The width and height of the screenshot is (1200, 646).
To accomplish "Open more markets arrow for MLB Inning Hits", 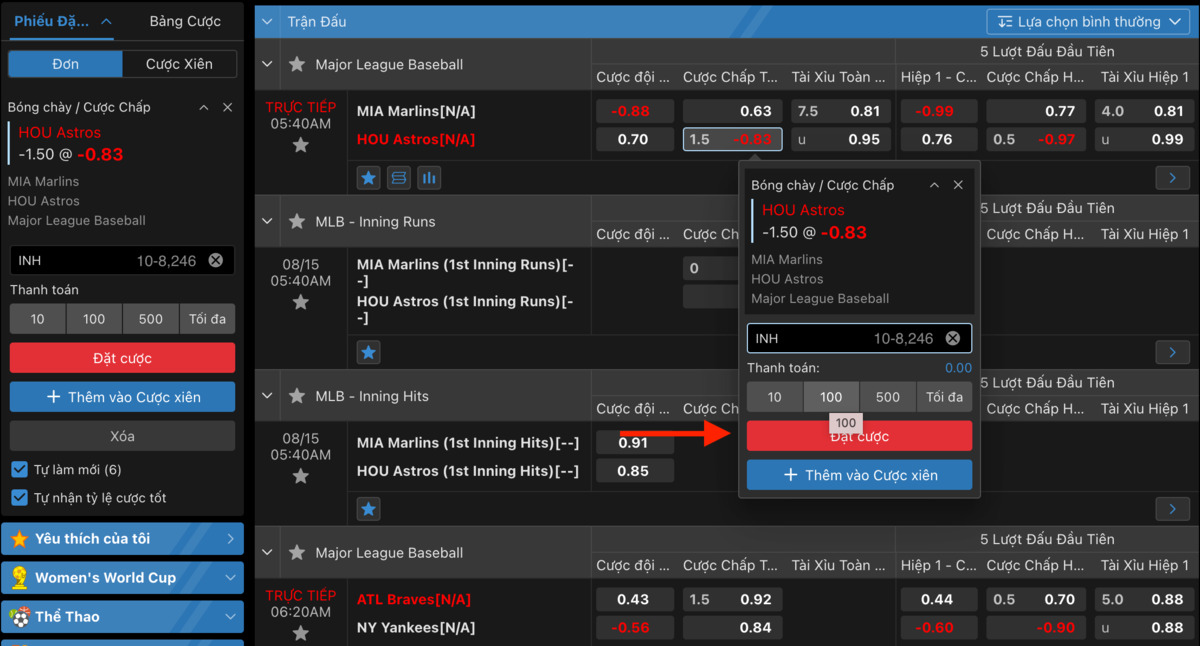I will (1172, 509).
